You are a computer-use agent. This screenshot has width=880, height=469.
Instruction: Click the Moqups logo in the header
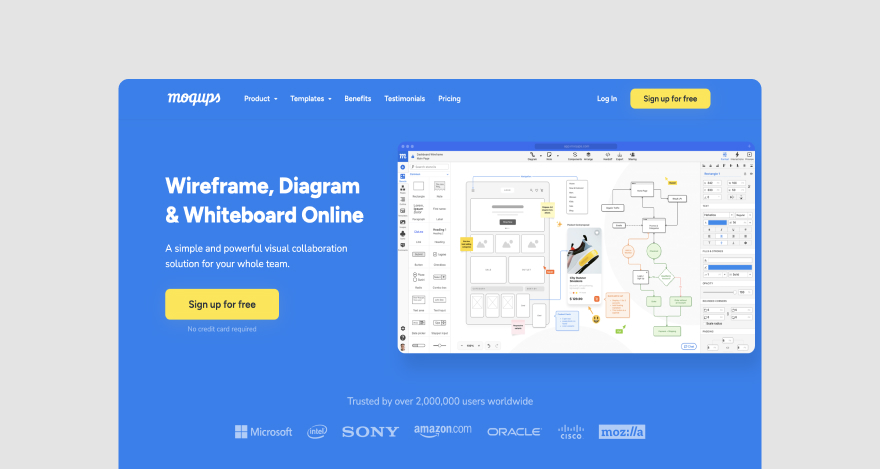194,98
